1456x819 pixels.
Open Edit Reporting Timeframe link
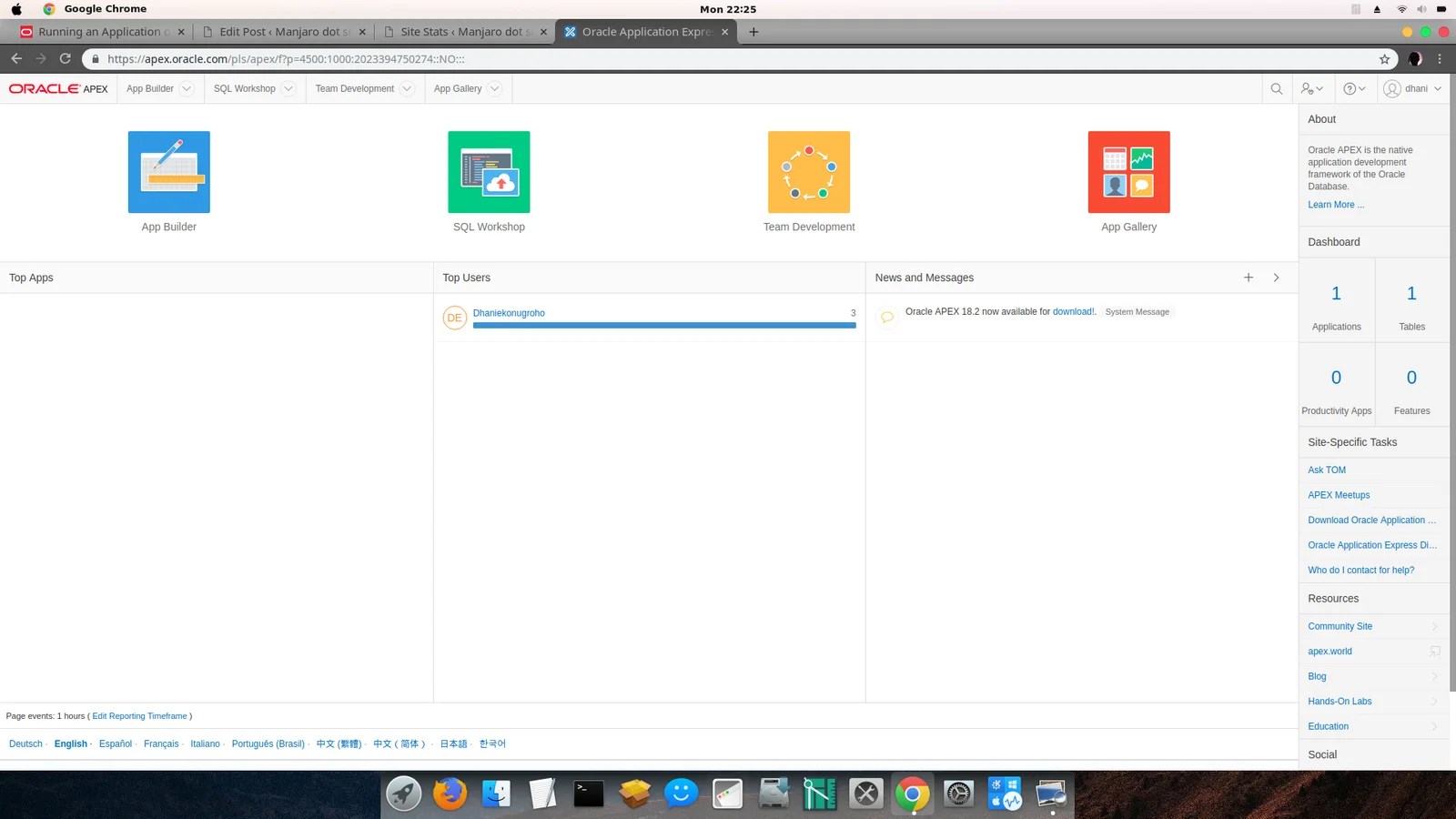coord(139,716)
